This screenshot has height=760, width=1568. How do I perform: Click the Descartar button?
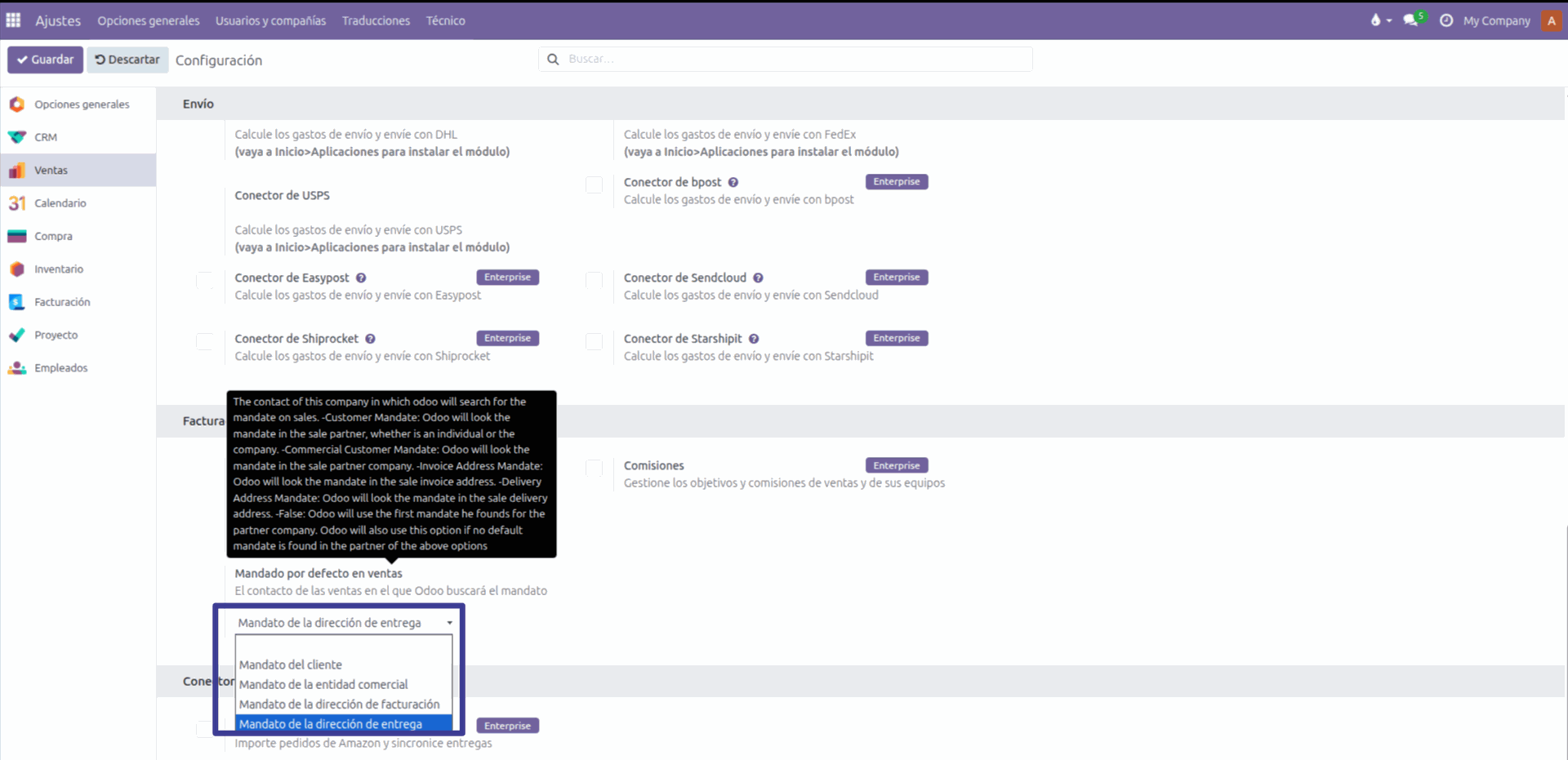127,60
